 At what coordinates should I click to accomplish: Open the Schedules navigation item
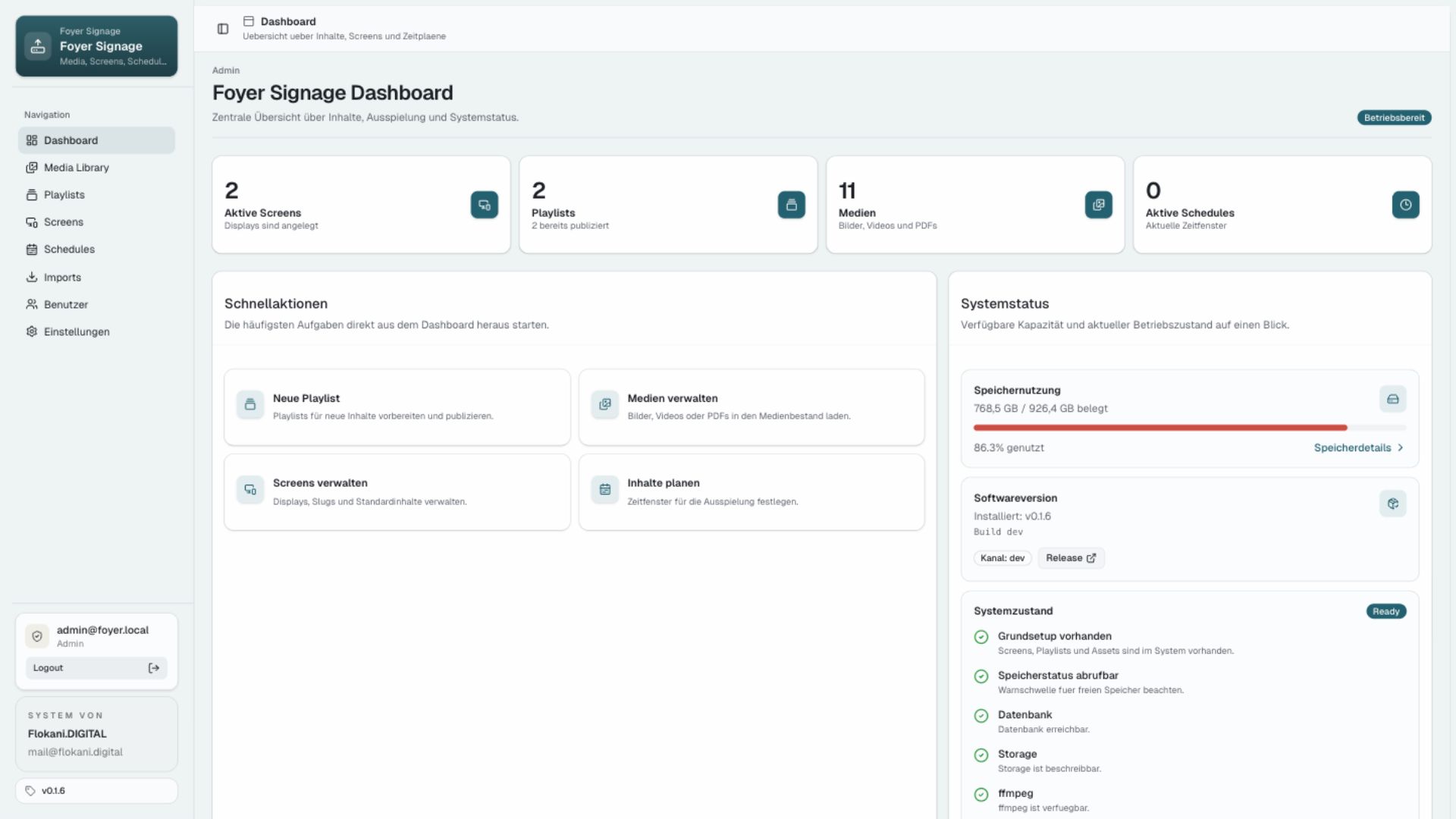[x=96, y=249]
